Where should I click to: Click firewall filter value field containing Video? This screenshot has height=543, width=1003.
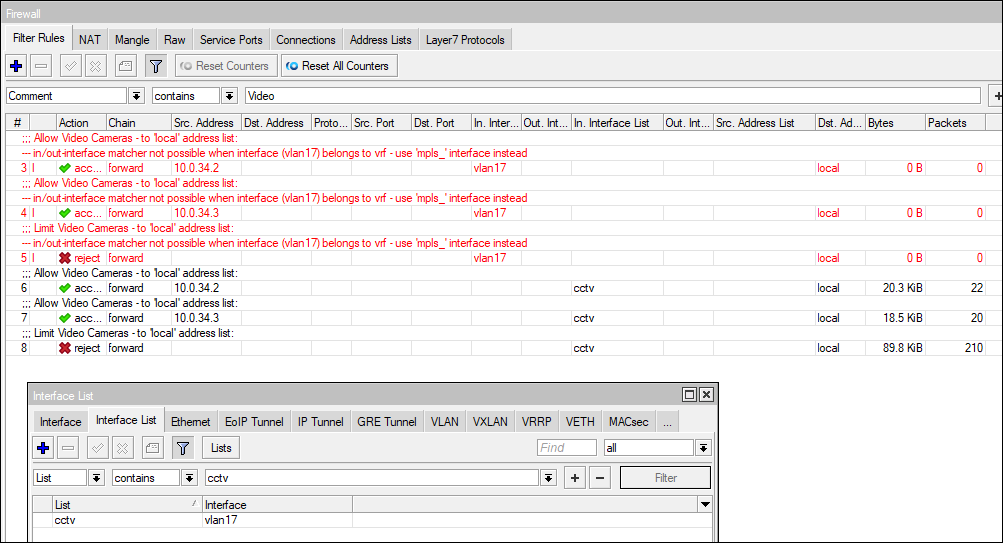[x=613, y=96]
